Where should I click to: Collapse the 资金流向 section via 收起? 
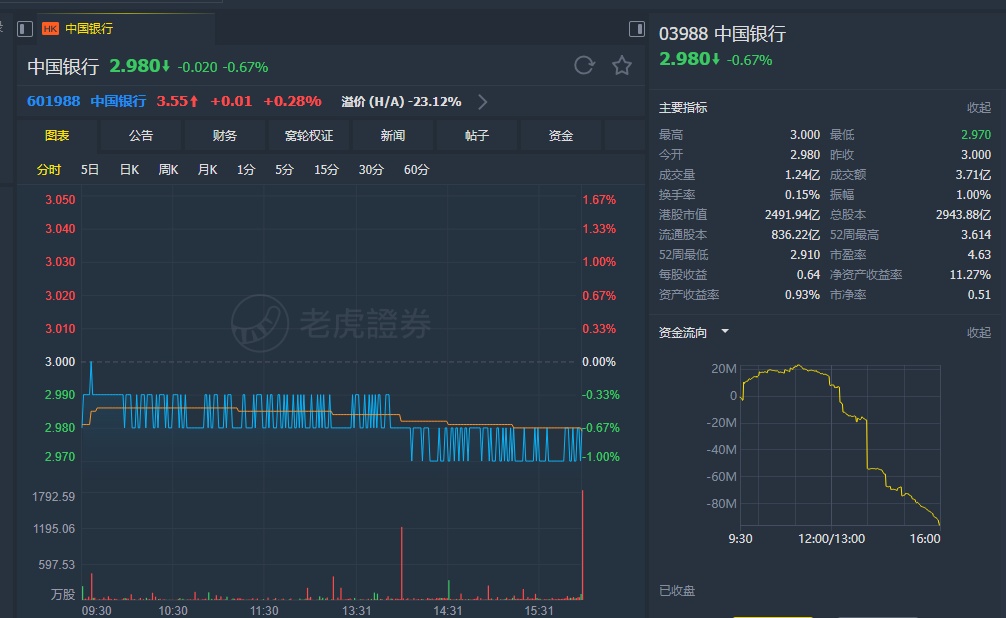click(x=978, y=332)
